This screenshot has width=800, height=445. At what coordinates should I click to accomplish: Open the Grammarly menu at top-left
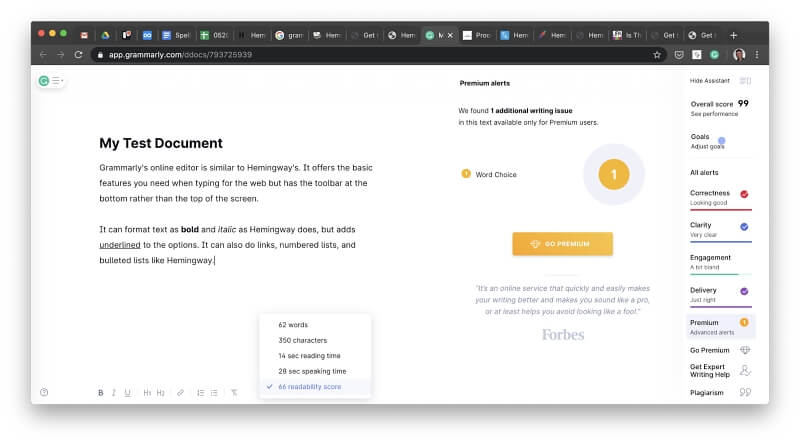tap(51, 81)
